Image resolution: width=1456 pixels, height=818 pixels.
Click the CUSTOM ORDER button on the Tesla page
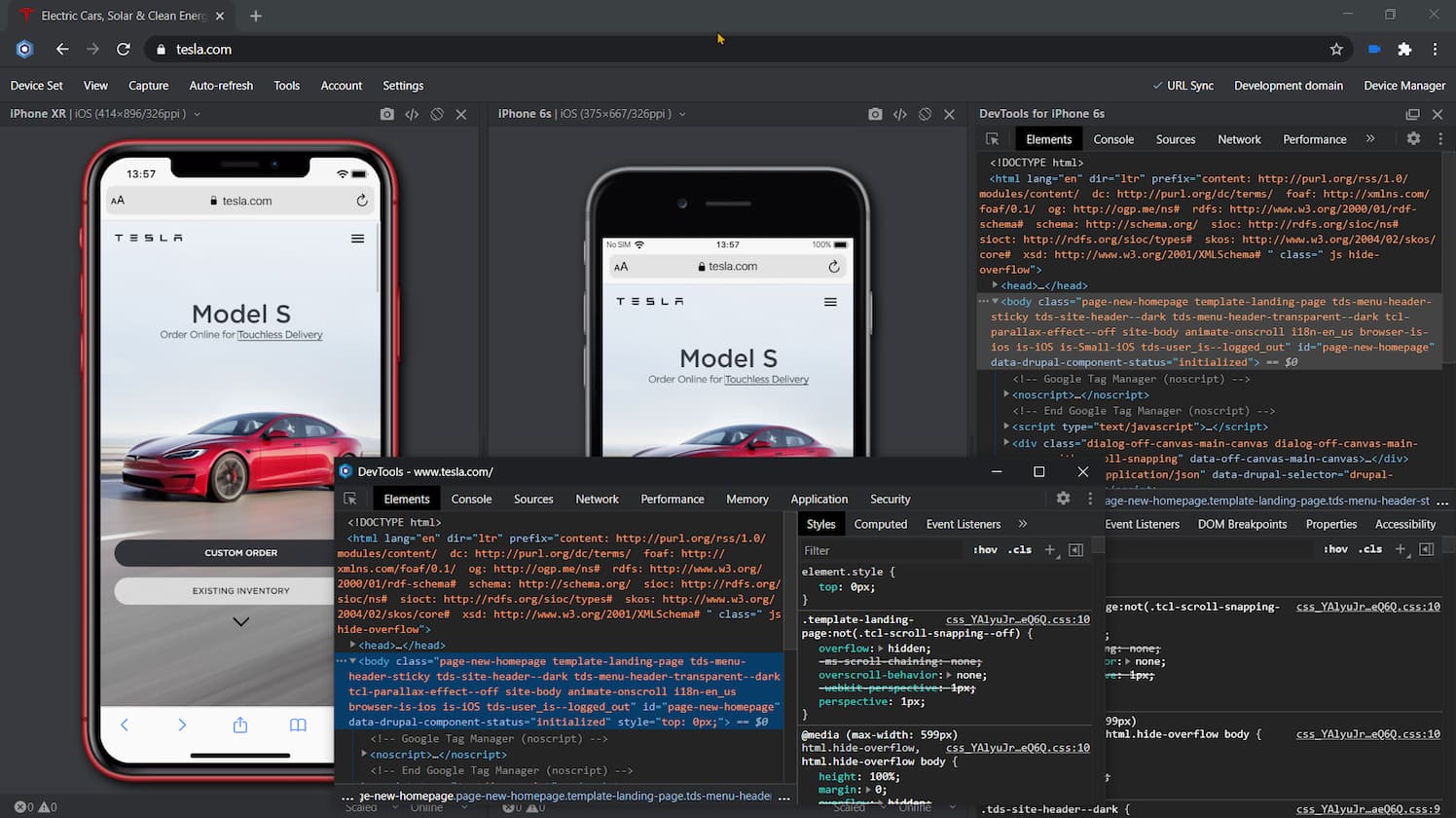click(239, 552)
